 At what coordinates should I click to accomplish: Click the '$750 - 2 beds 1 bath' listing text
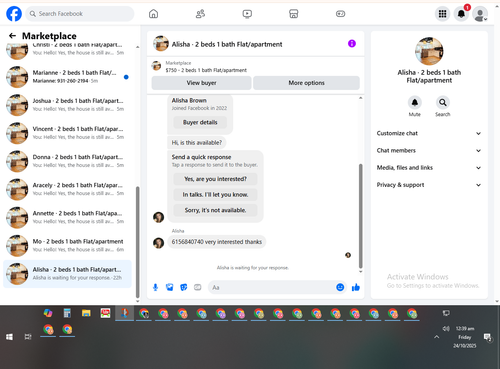pos(206,70)
